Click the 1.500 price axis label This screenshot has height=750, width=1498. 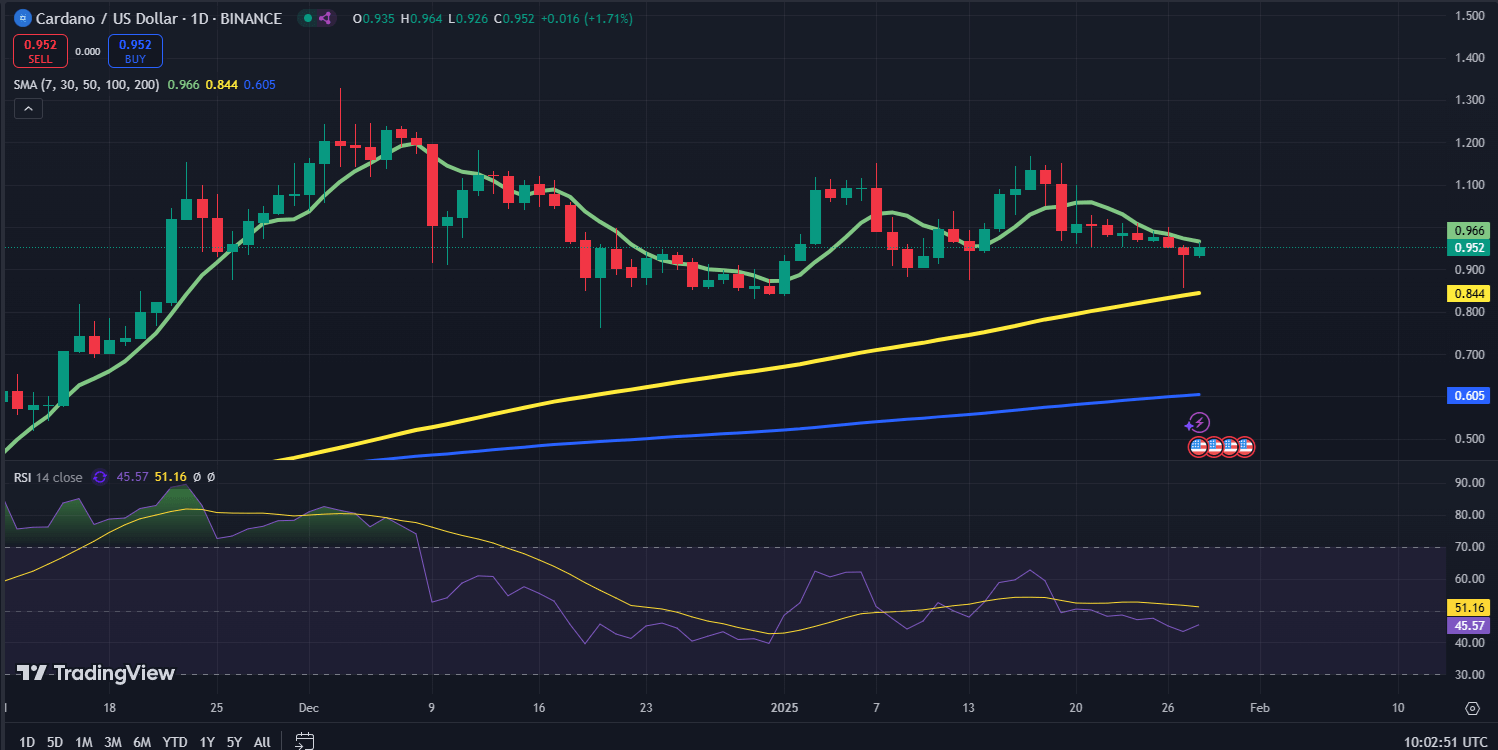pyautogui.click(x=1469, y=15)
